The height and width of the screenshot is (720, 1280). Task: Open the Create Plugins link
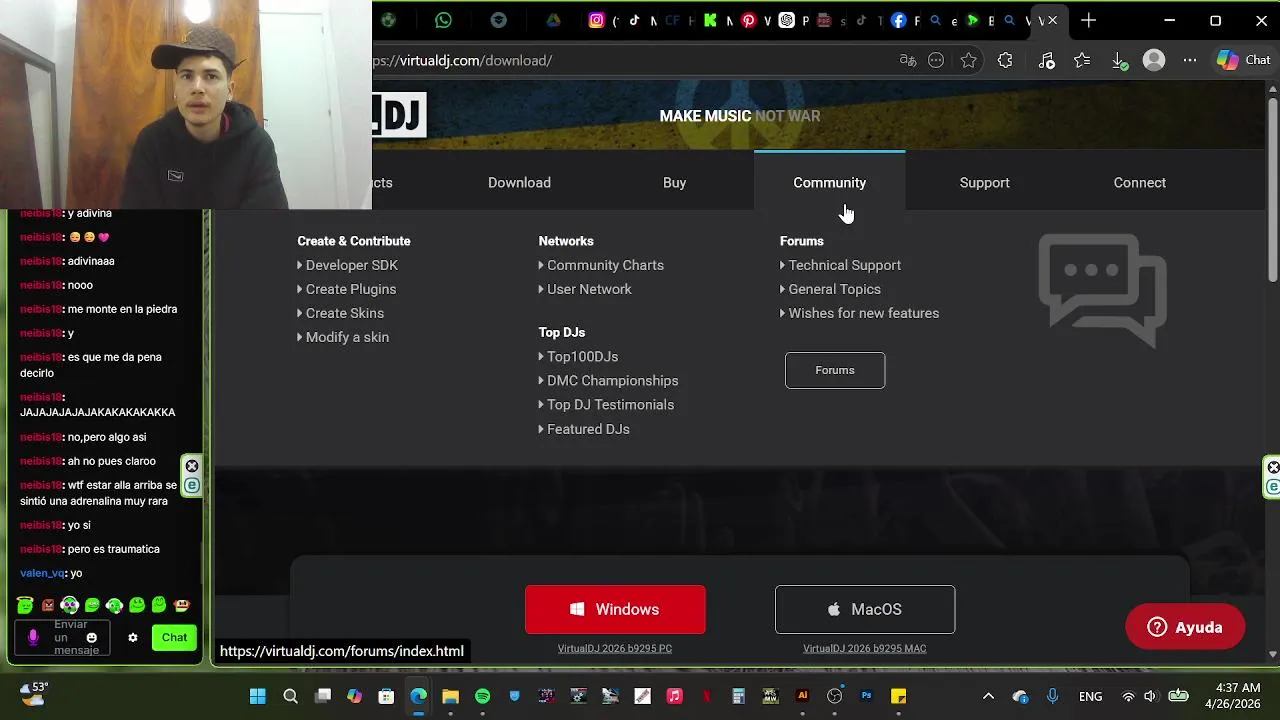pyautogui.click(x=350, y=289)
